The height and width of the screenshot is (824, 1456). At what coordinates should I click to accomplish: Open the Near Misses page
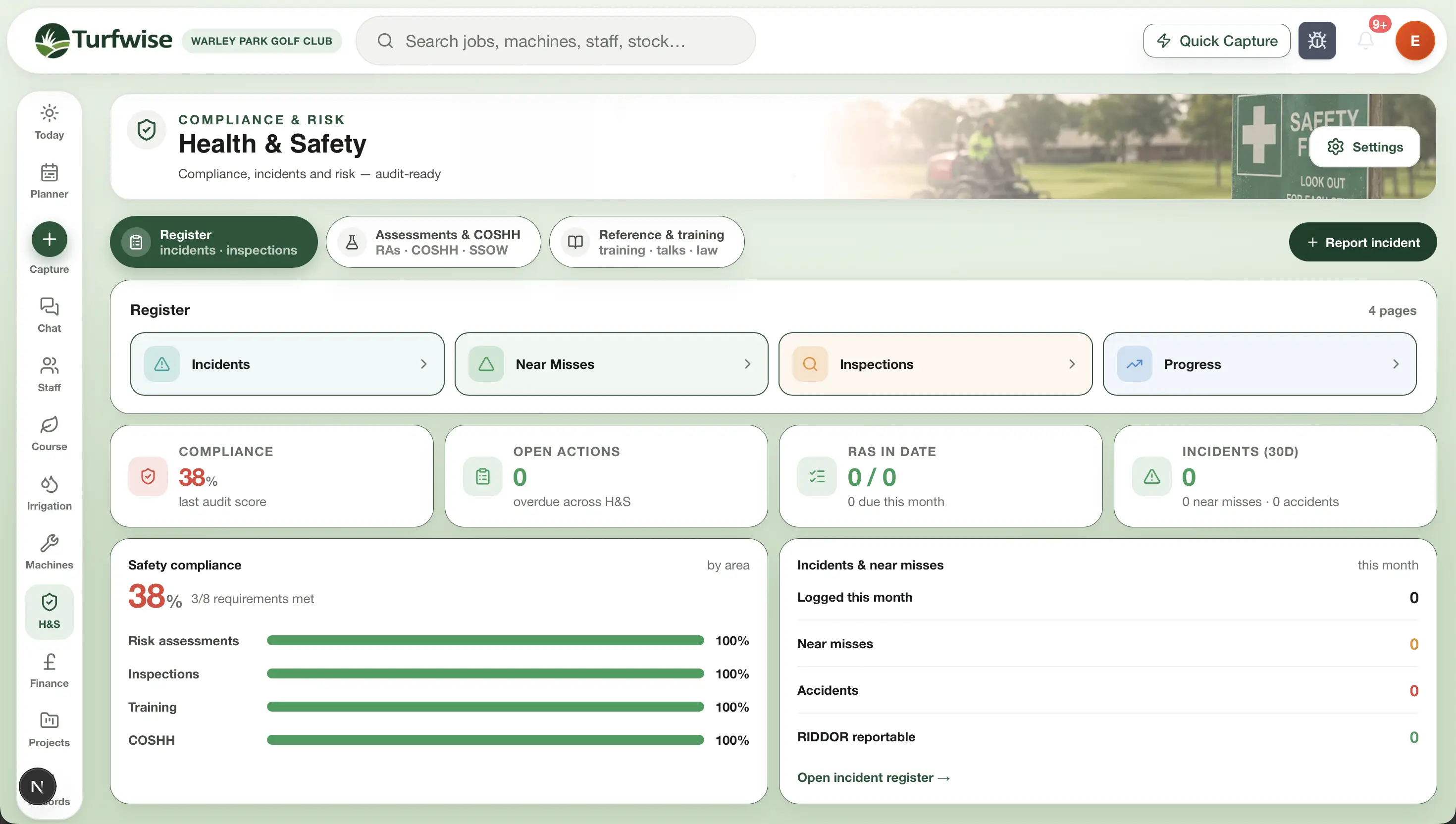(x=611, y=364)
